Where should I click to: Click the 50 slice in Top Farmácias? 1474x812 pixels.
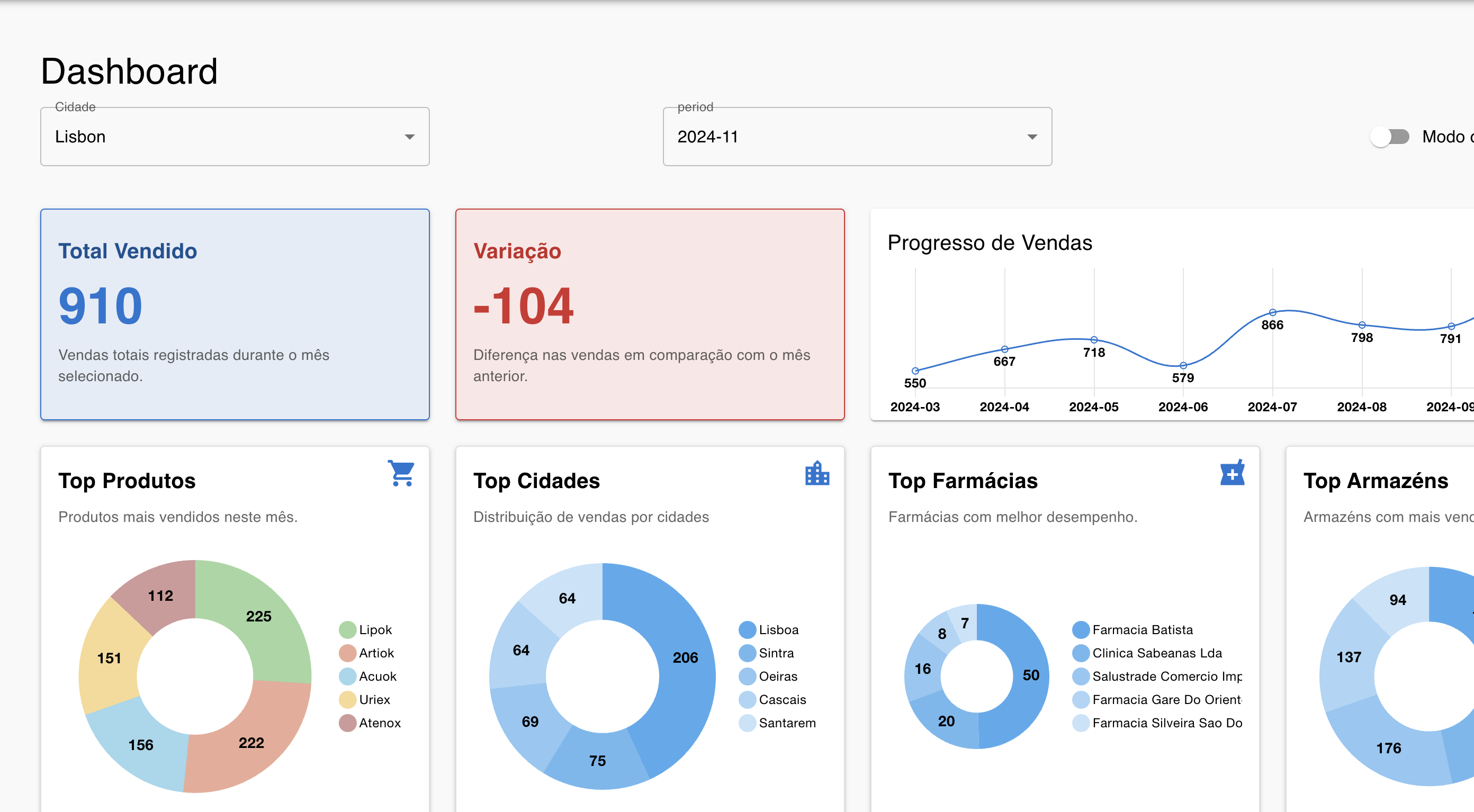tap(1031, 675)
